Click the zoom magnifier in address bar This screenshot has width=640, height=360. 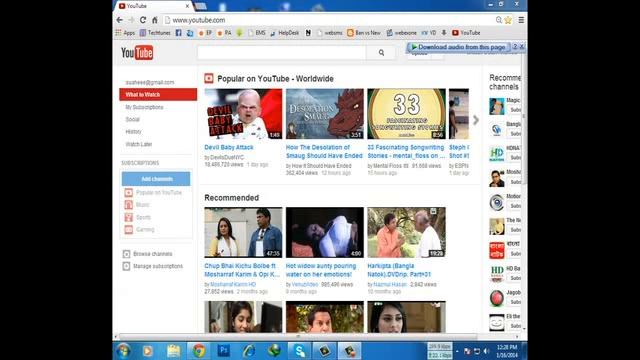point(499,20)
